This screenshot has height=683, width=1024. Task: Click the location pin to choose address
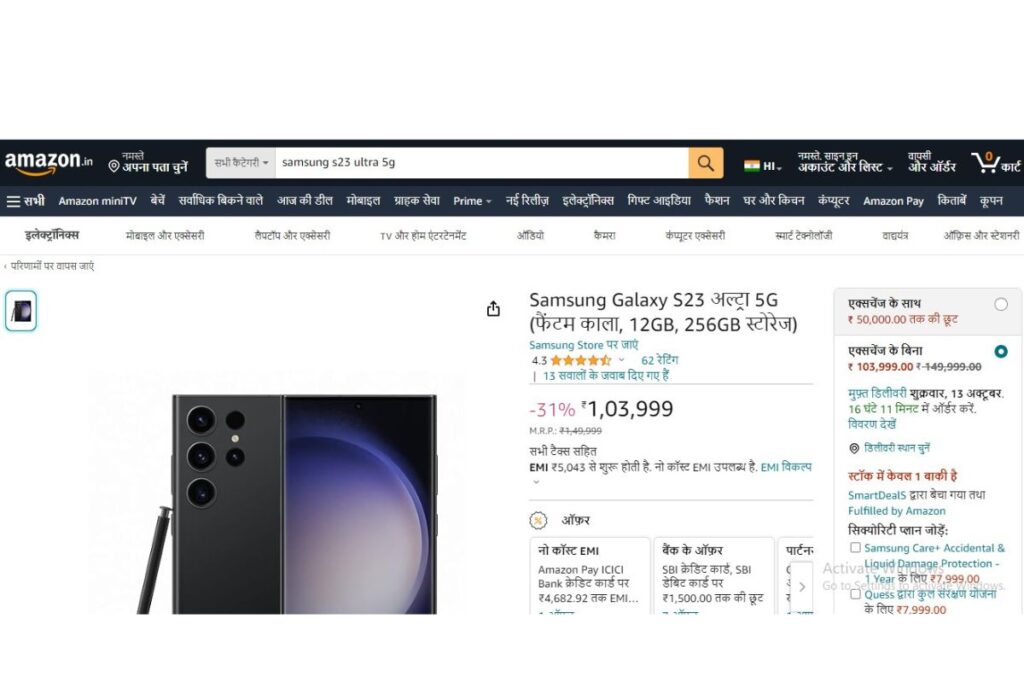coord(114,167)
